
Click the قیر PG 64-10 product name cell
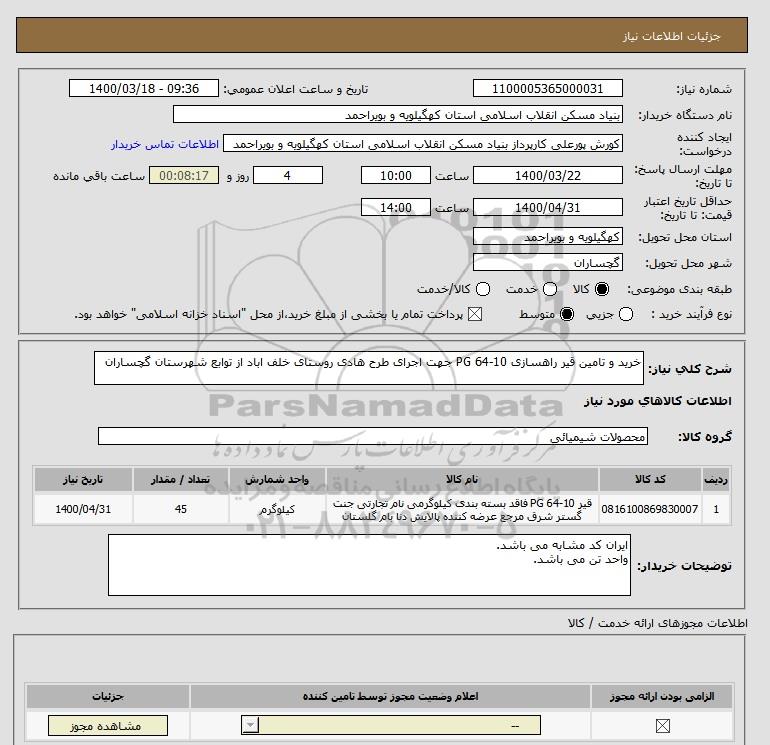462,509
